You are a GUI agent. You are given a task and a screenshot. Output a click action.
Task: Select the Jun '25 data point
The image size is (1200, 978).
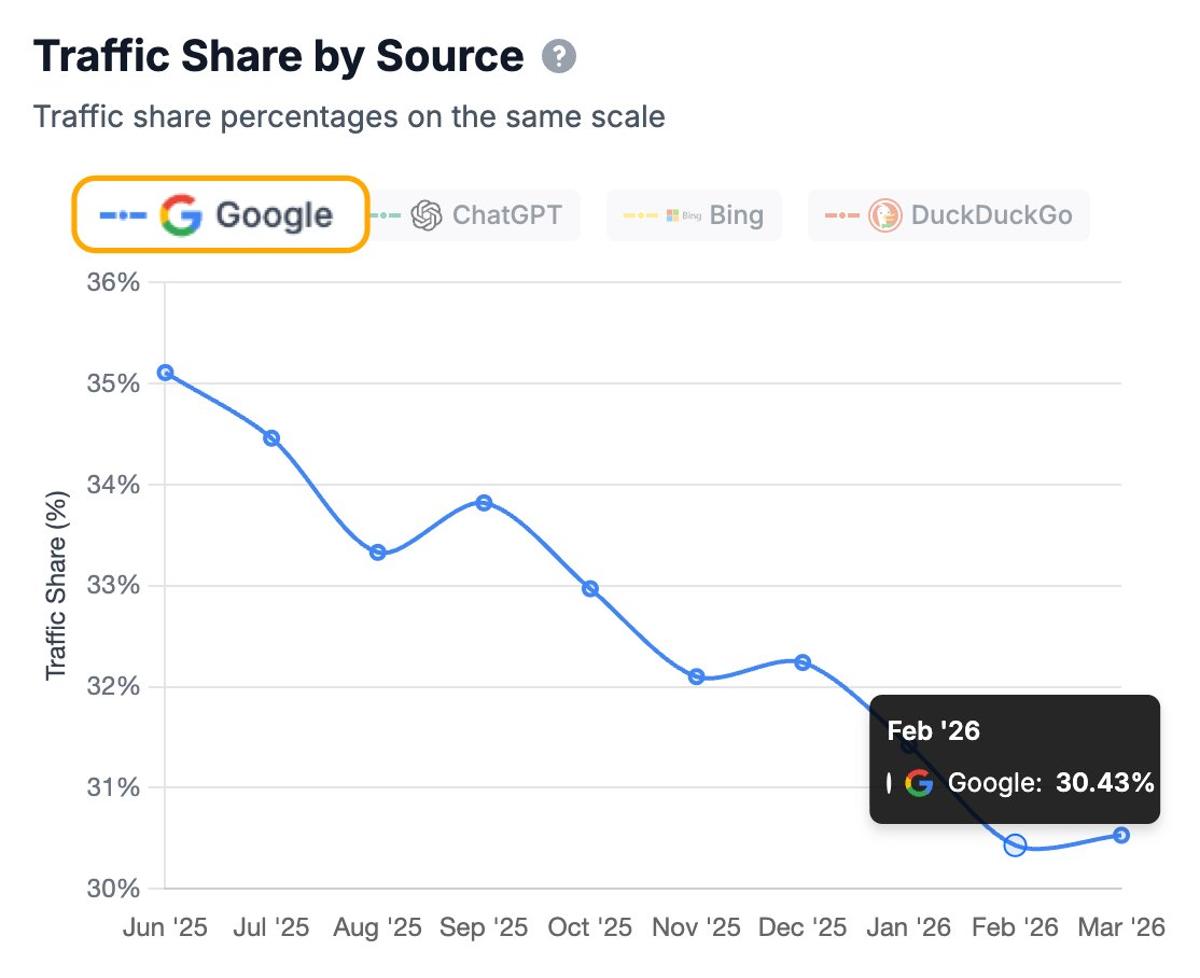[x=165, y=371]
